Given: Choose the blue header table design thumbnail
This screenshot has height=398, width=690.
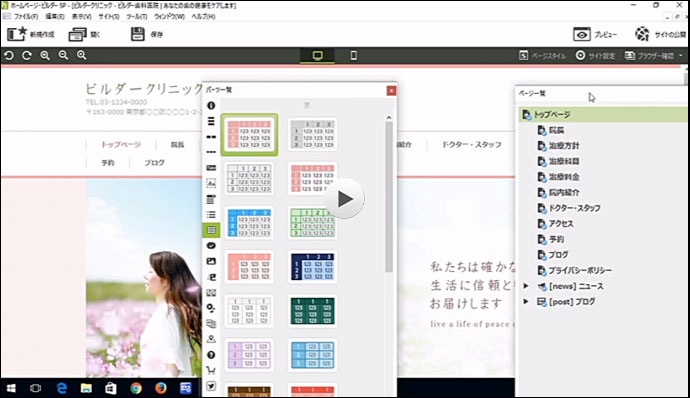Looking at the screenshot, I should pyautogui.click(x=249, y=223).
